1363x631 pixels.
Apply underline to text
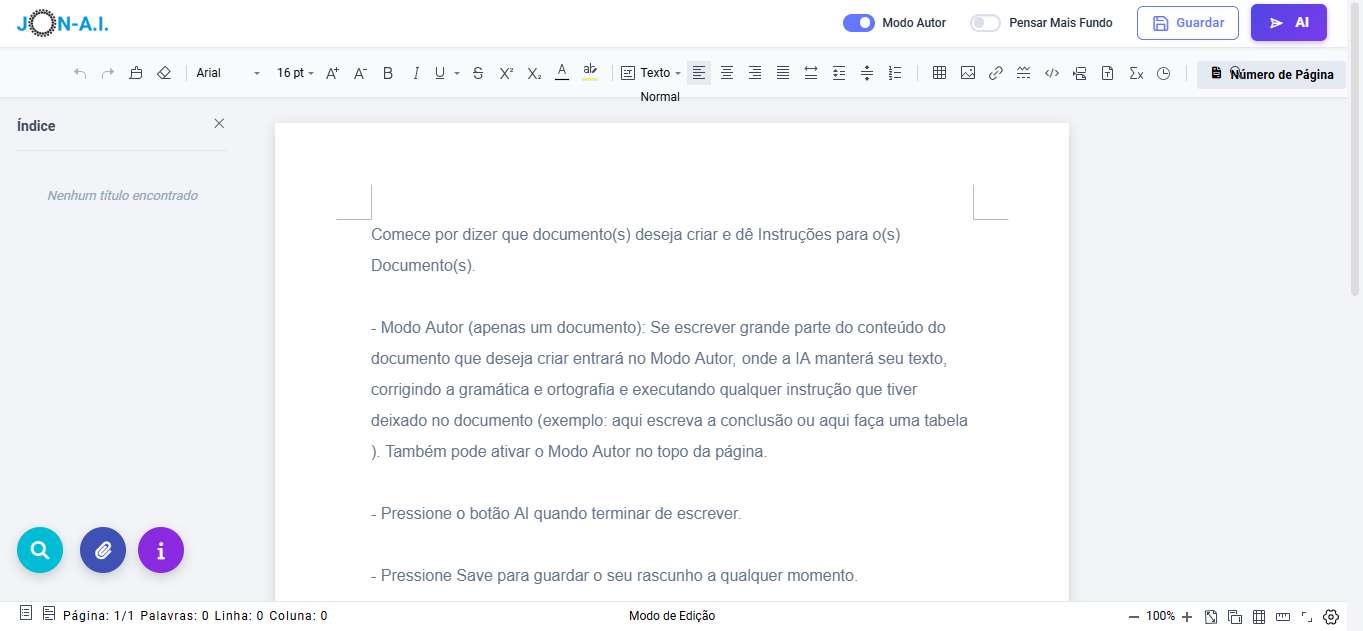point(440,73)
